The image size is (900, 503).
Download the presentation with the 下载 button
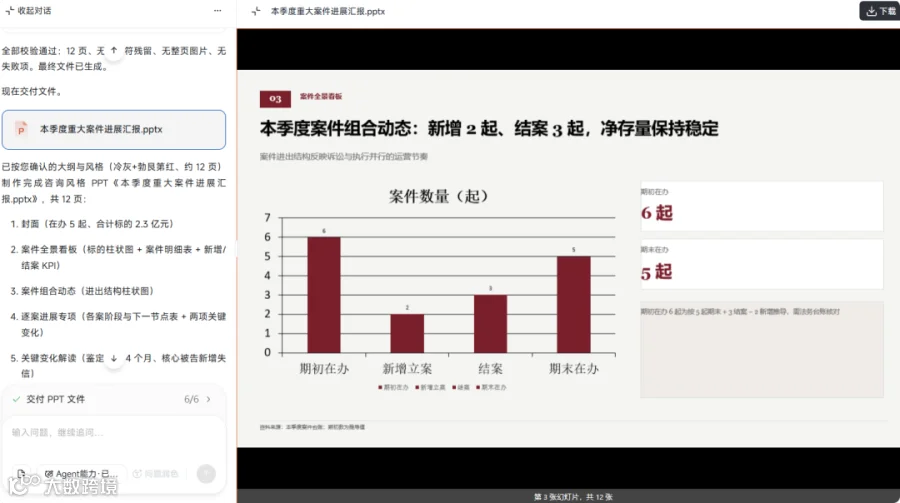tap(880, 11)
